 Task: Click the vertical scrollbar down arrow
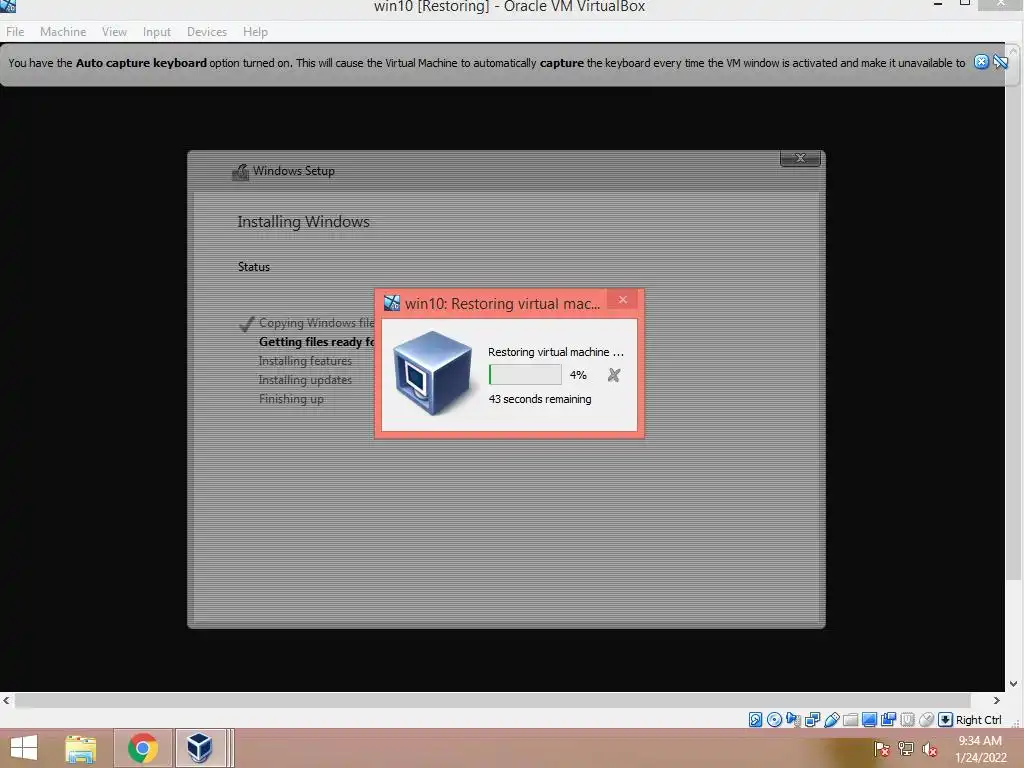coord(1013,684)
